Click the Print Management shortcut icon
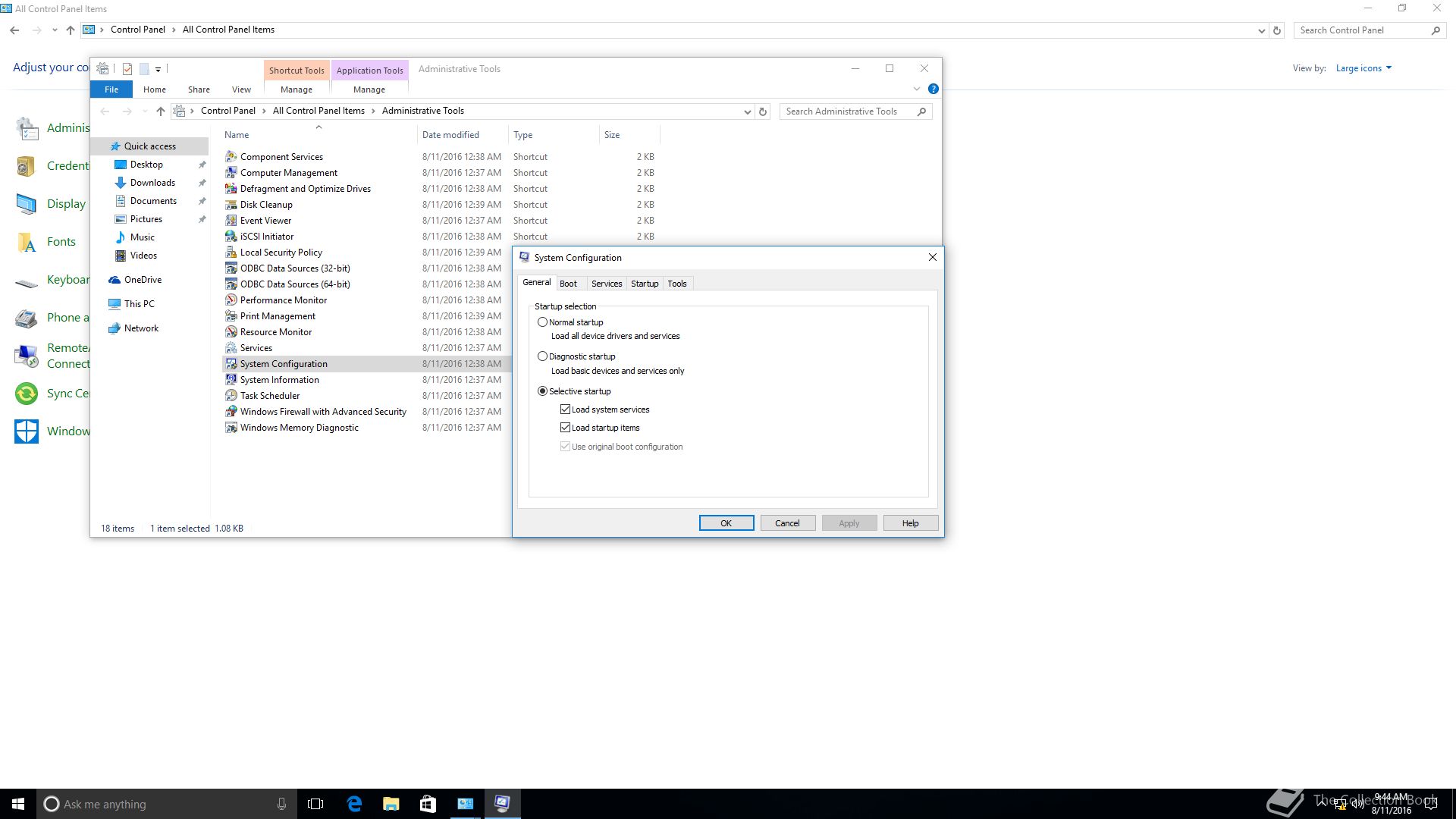Screen dimensions: 1456x819 pos(231,315)
